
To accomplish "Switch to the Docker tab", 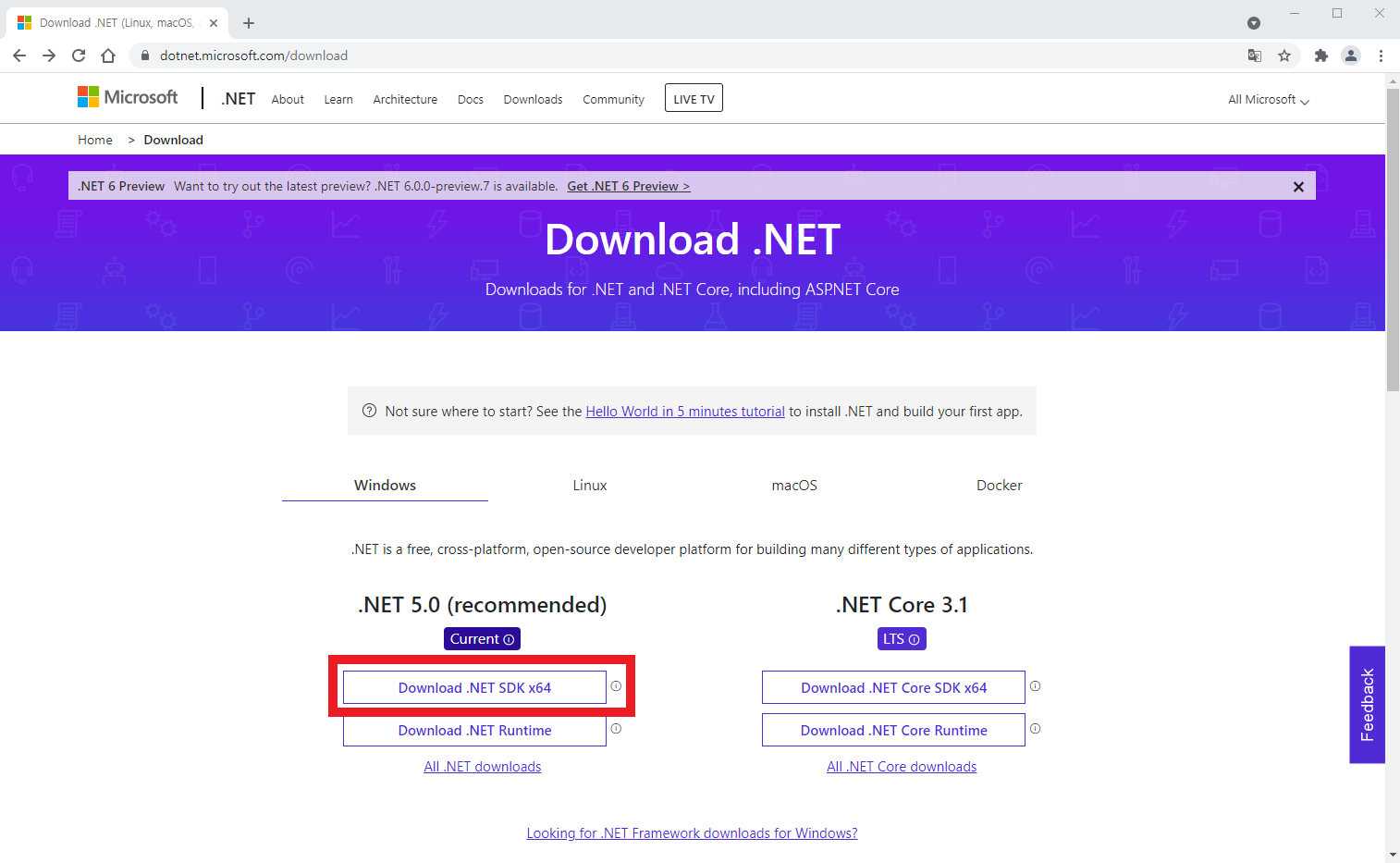I will (x=1000, y=486).
